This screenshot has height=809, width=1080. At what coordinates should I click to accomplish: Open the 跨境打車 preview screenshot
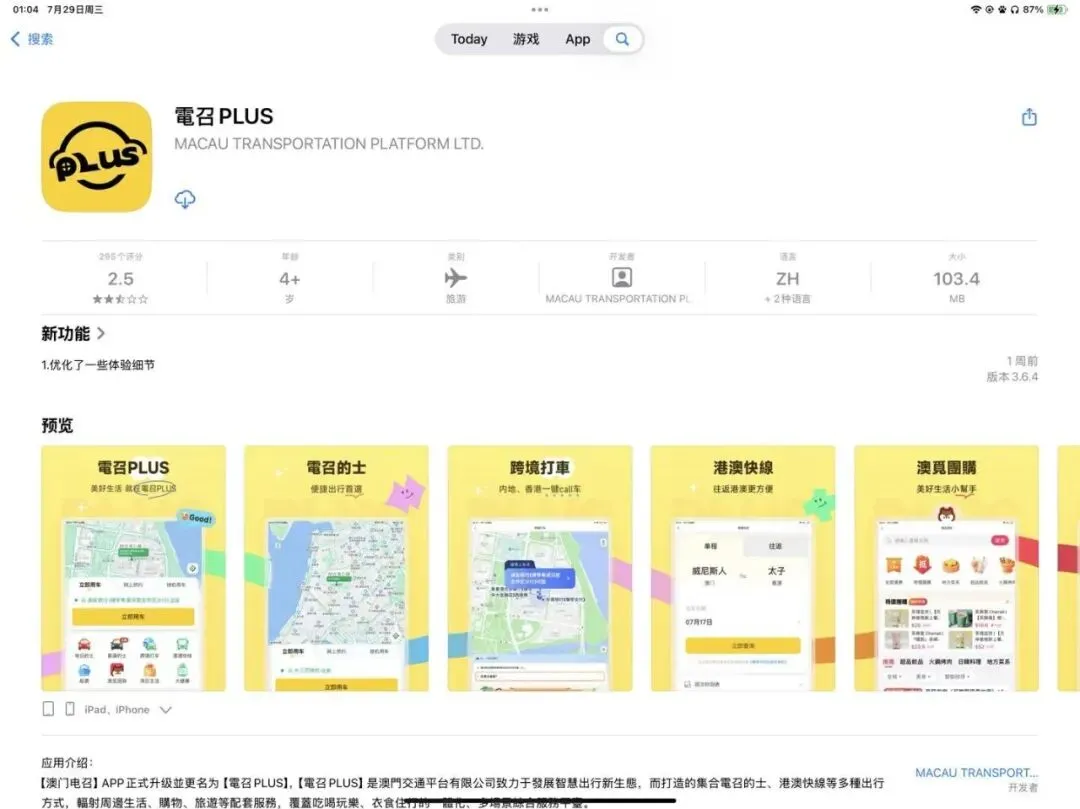coord(540,568)
